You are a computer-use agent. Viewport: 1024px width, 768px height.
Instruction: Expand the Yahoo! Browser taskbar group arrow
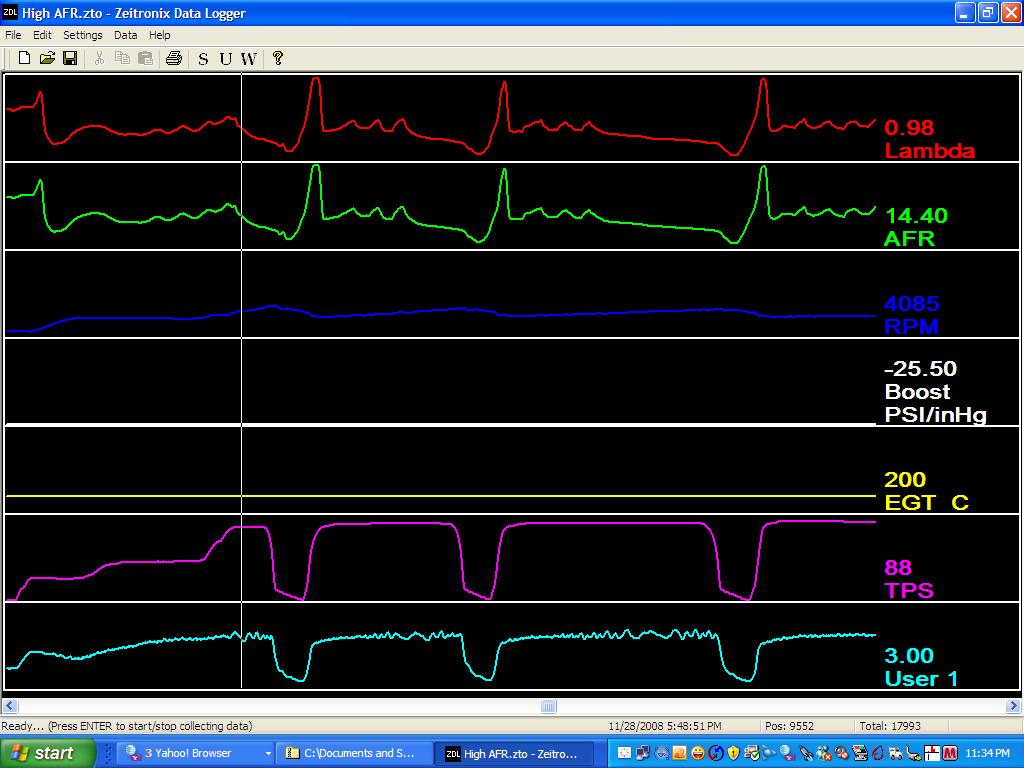268,754
